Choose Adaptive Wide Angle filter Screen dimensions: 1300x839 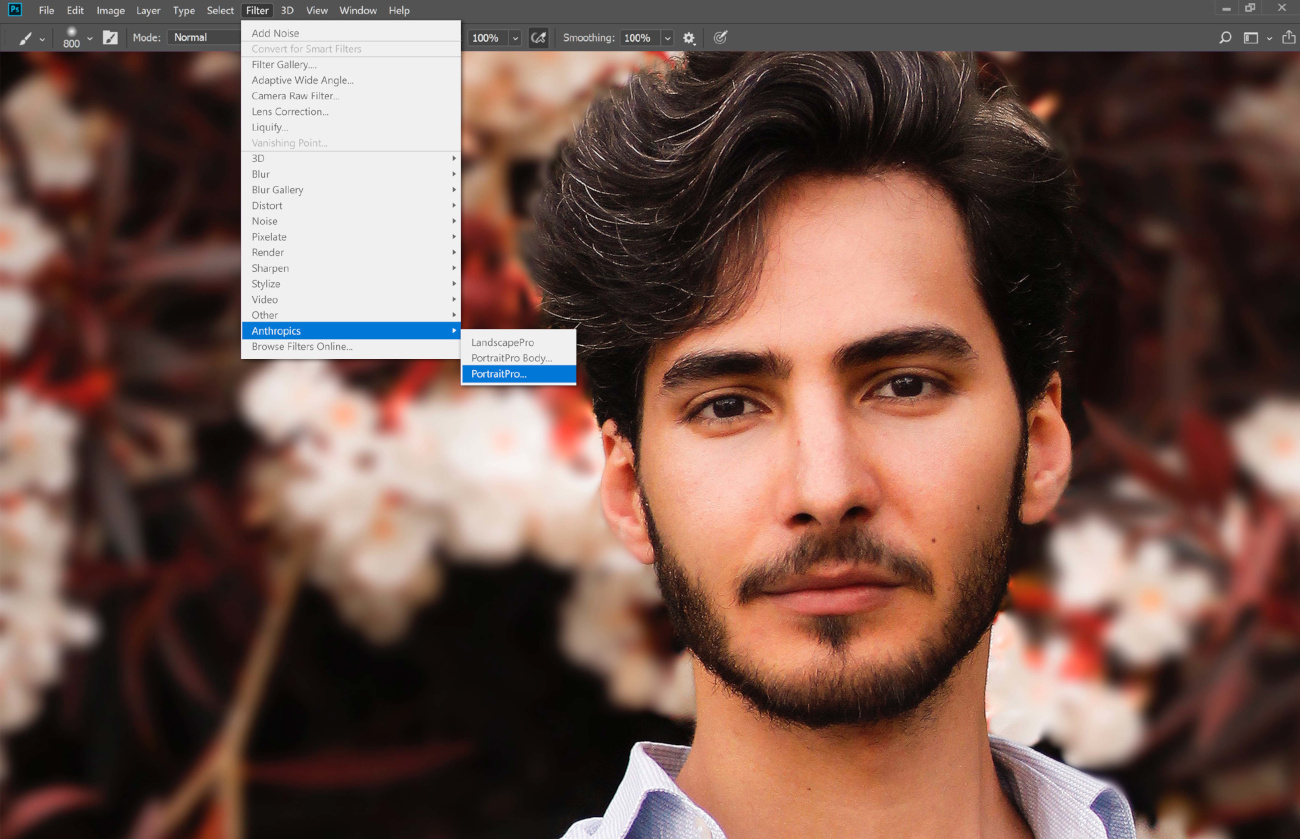pyautogui.click(x=351, y=80)
